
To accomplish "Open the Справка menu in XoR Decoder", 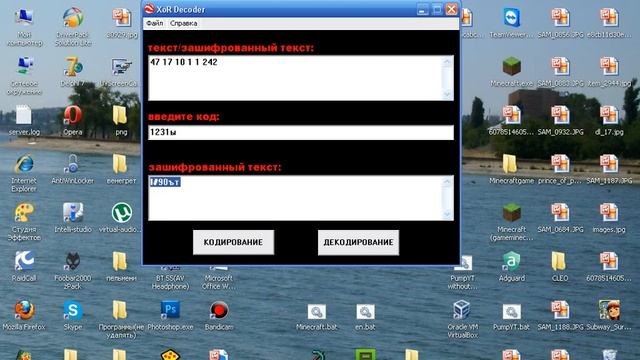I will click(x=184, y=23).
